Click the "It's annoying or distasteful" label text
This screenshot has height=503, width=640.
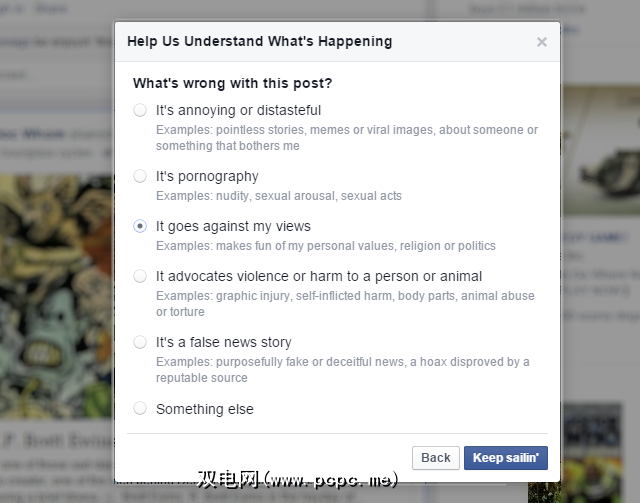pyautogui.click(x=238, y=110)
